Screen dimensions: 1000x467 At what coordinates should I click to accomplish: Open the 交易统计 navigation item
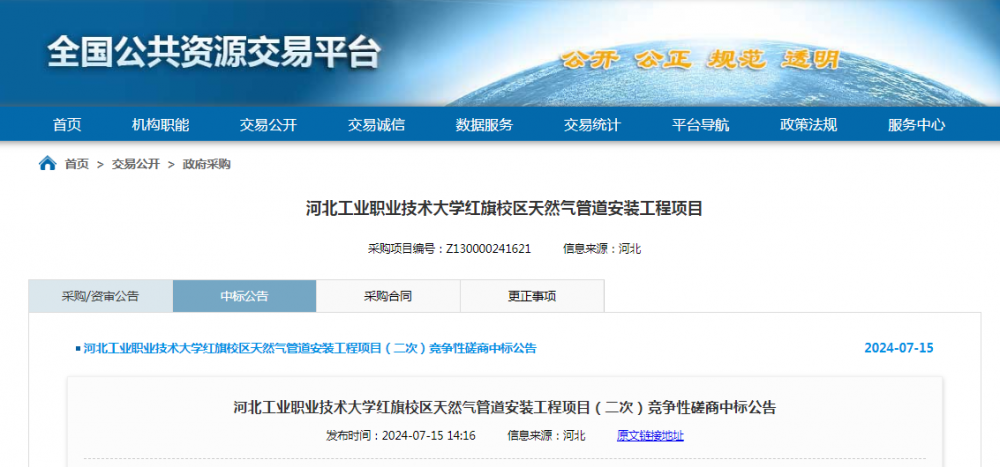(x=592, y=125)
